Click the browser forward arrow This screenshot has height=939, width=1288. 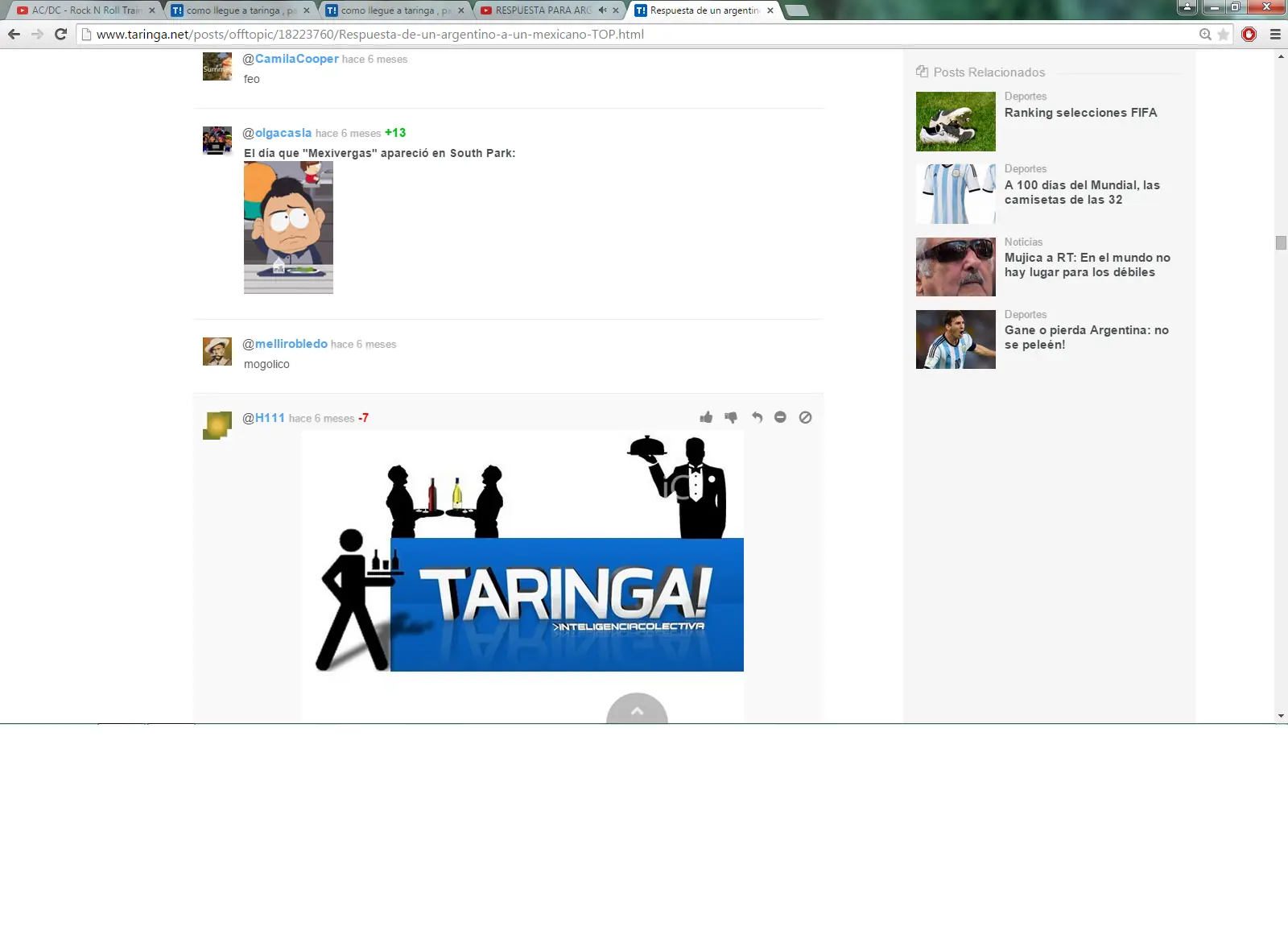[37, 34]
